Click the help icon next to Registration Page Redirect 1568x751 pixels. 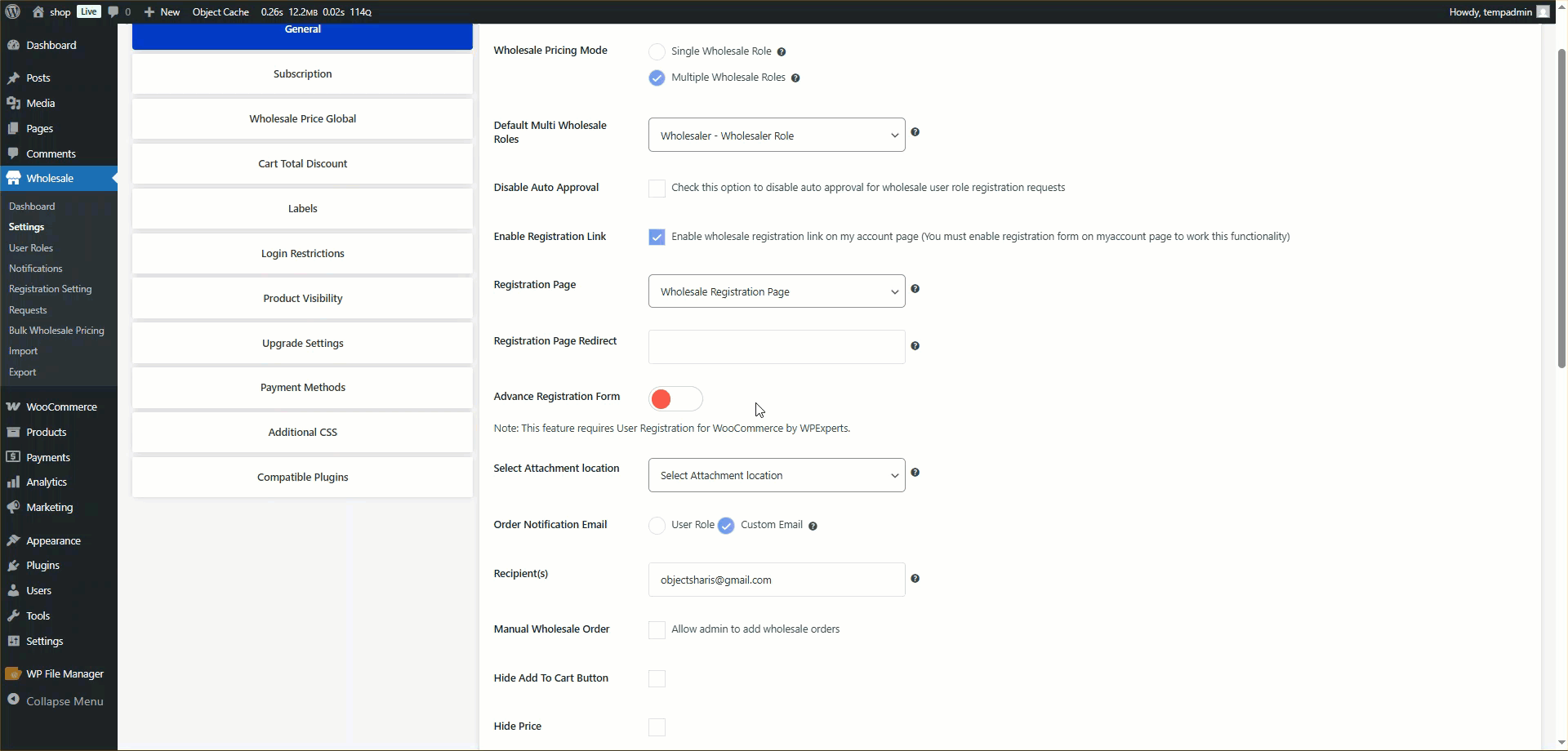click(x=915, y=345)
